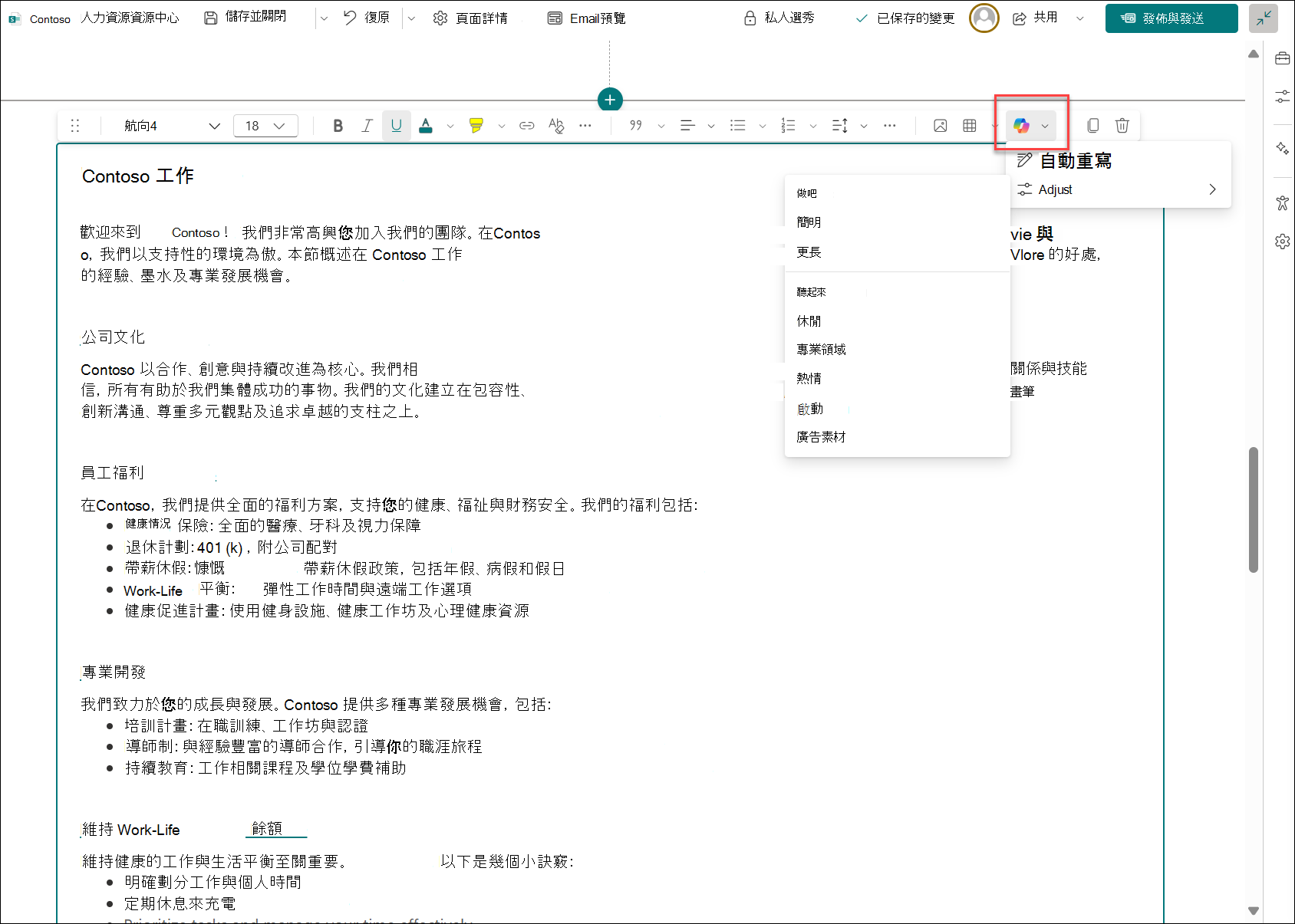Delete the text web part
This screenshot has width=1295, height=924.
[1122, 126]
